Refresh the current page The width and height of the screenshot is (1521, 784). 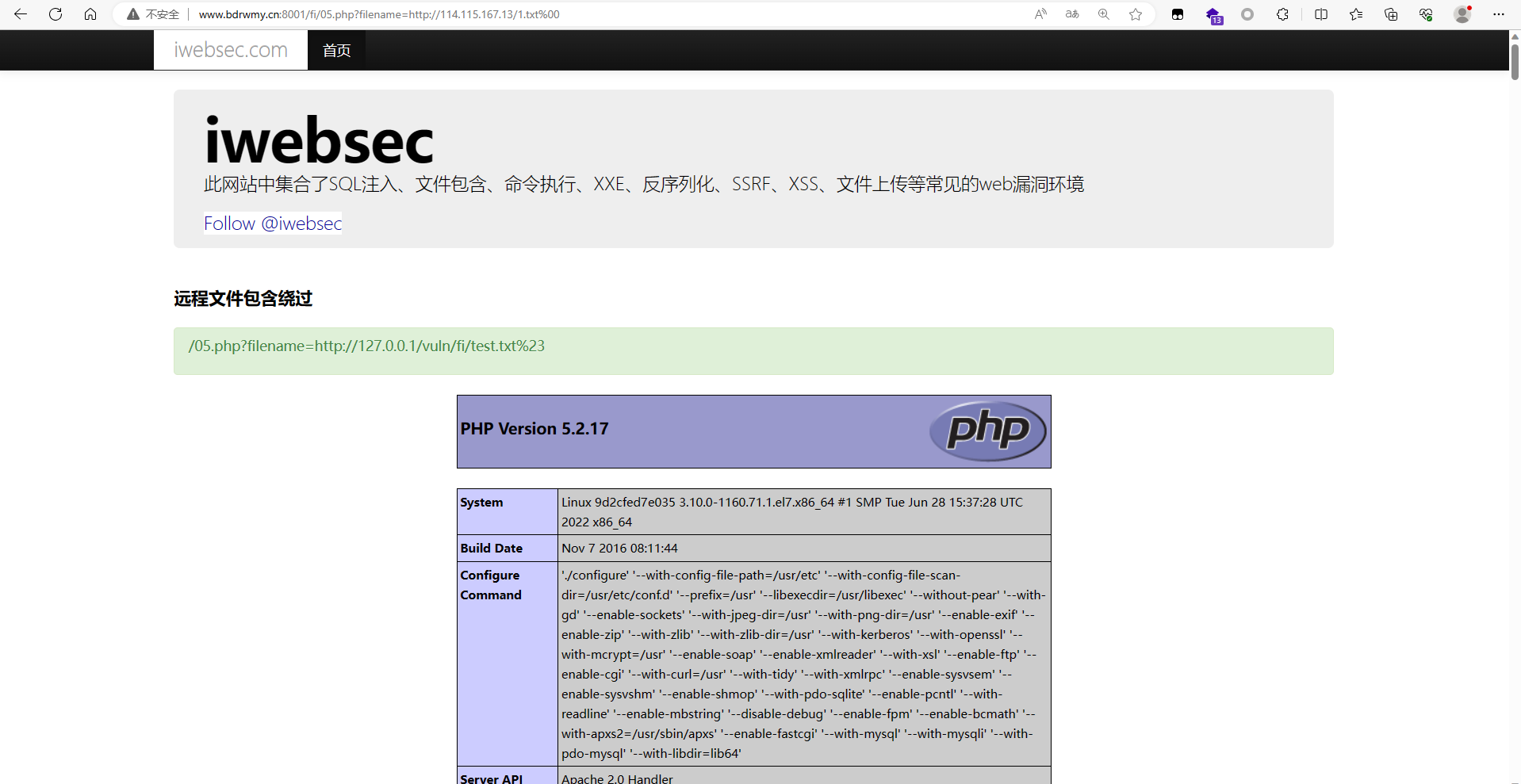coord(56,14)
